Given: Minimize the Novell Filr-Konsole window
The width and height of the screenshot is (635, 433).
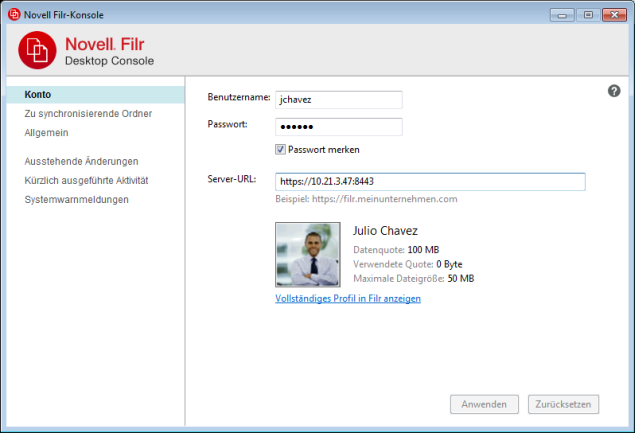Looking at the screenshot, I should [x=562, y=15].
